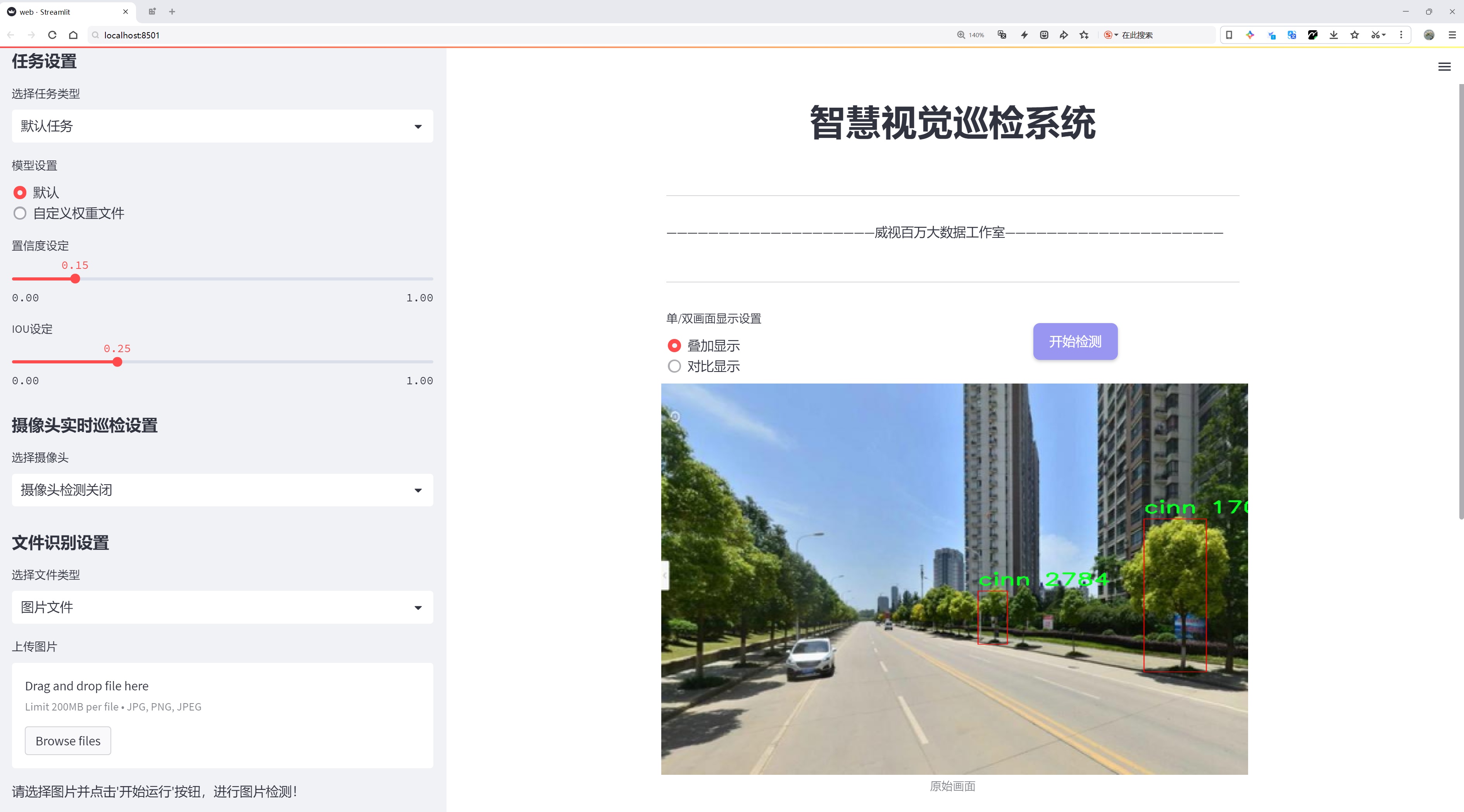Click the Browse files button
Viewport: 1464px width, 812px height.
[67, 740]
